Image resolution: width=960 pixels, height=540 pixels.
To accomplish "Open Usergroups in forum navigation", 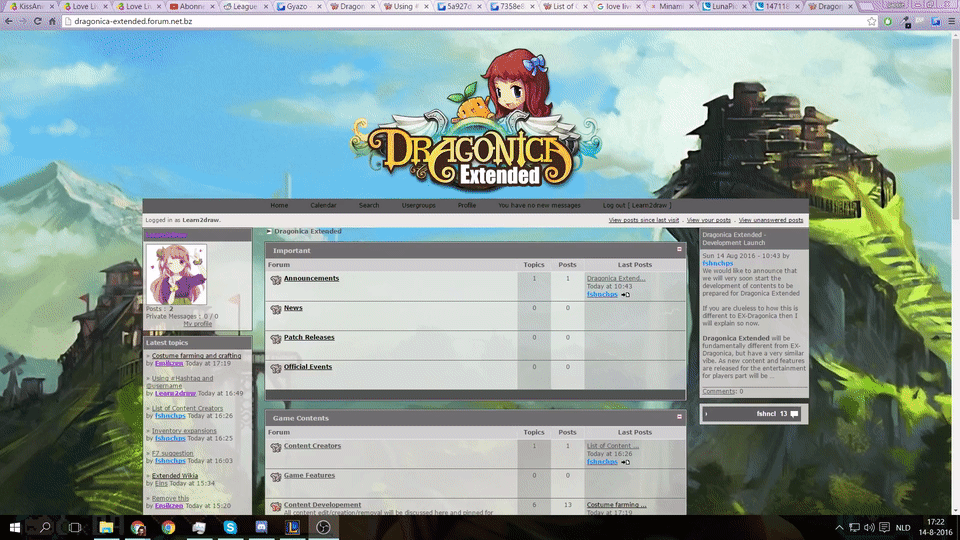I will pyautogui.click(x=419, y=206).
